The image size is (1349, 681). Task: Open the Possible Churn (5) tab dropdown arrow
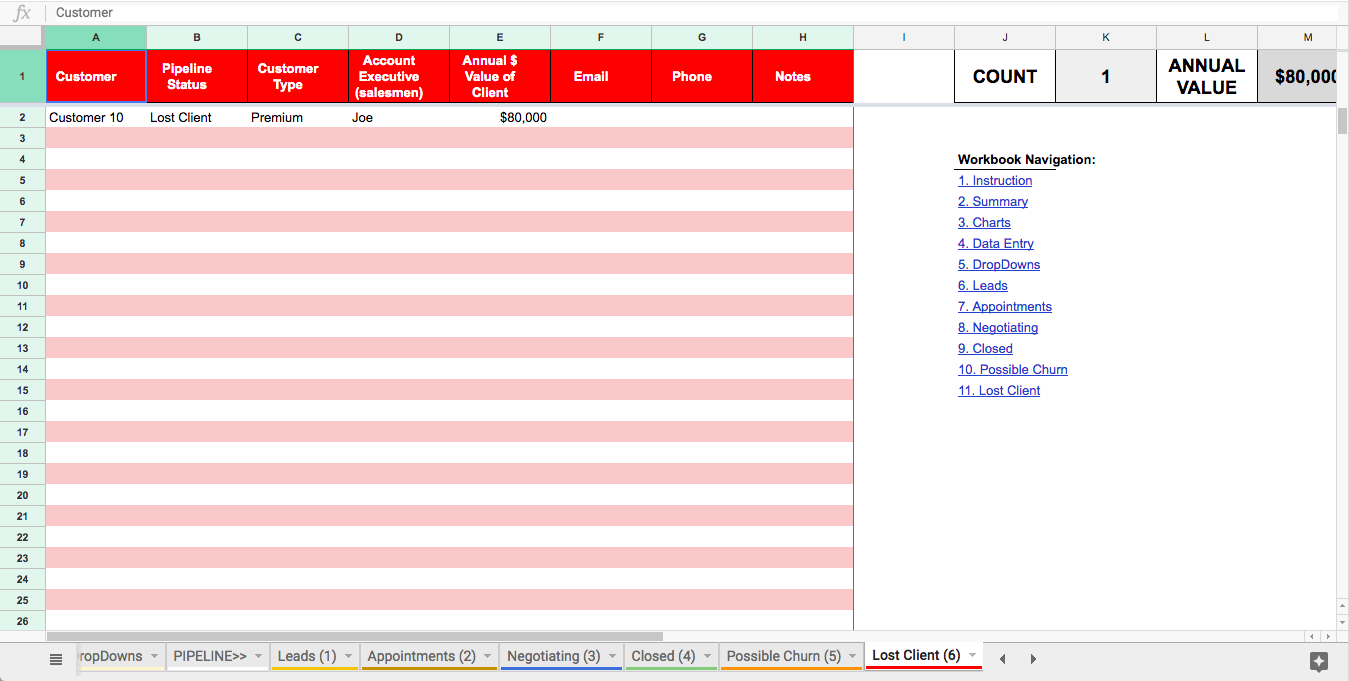[852, 657]
